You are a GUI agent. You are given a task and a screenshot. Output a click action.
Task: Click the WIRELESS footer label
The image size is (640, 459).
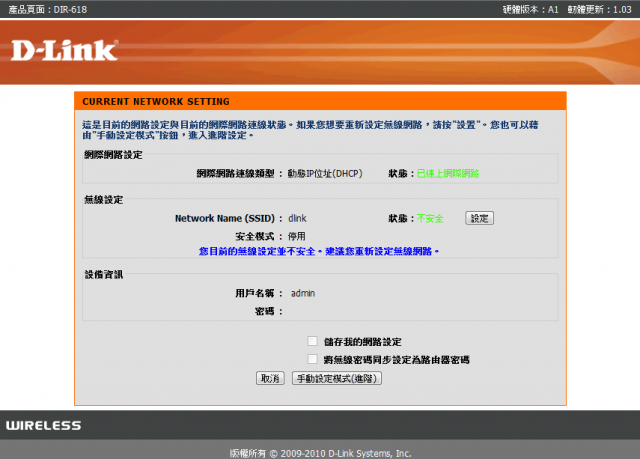[43, 426]
